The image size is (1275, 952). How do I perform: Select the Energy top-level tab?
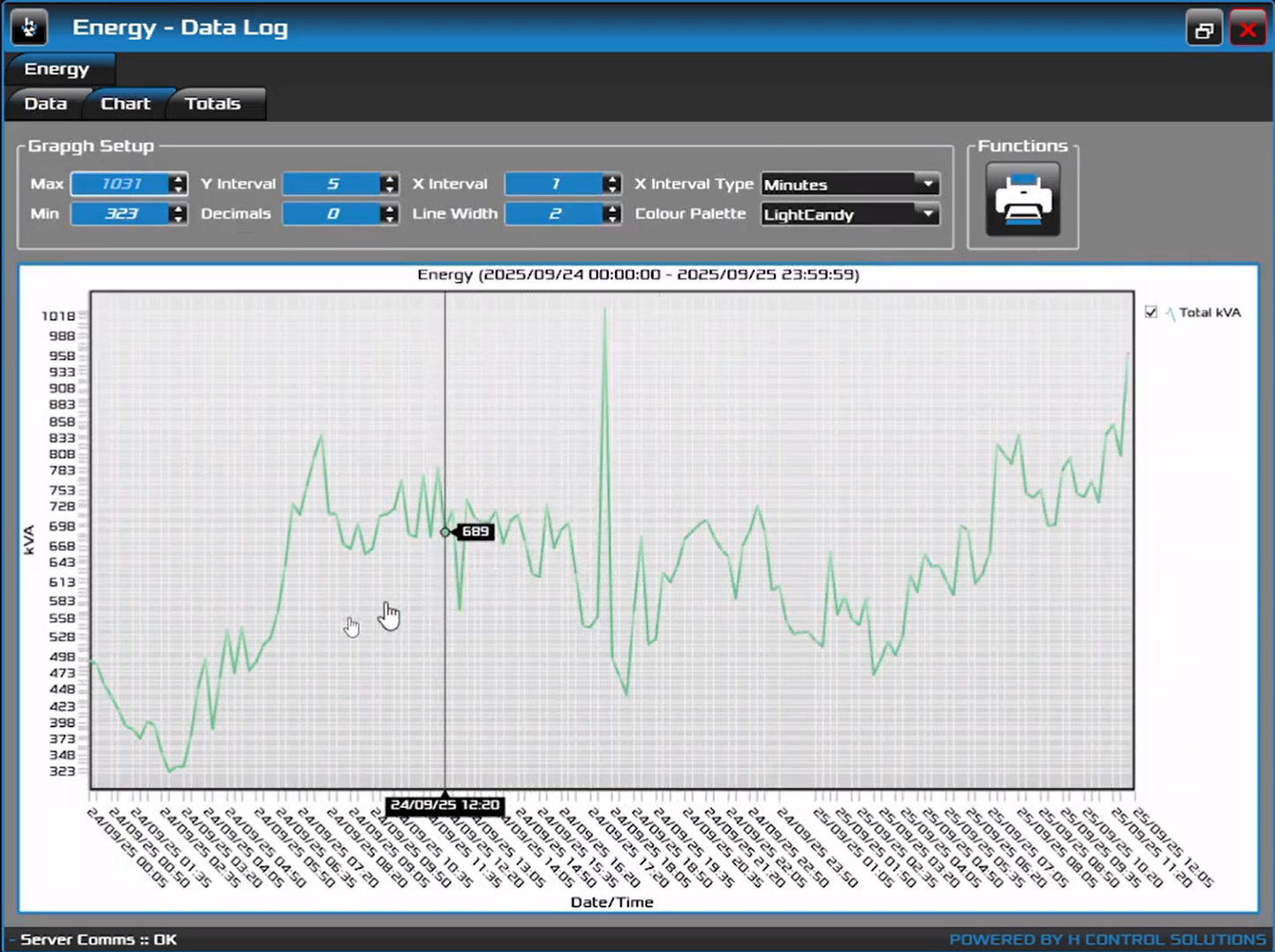57,69
